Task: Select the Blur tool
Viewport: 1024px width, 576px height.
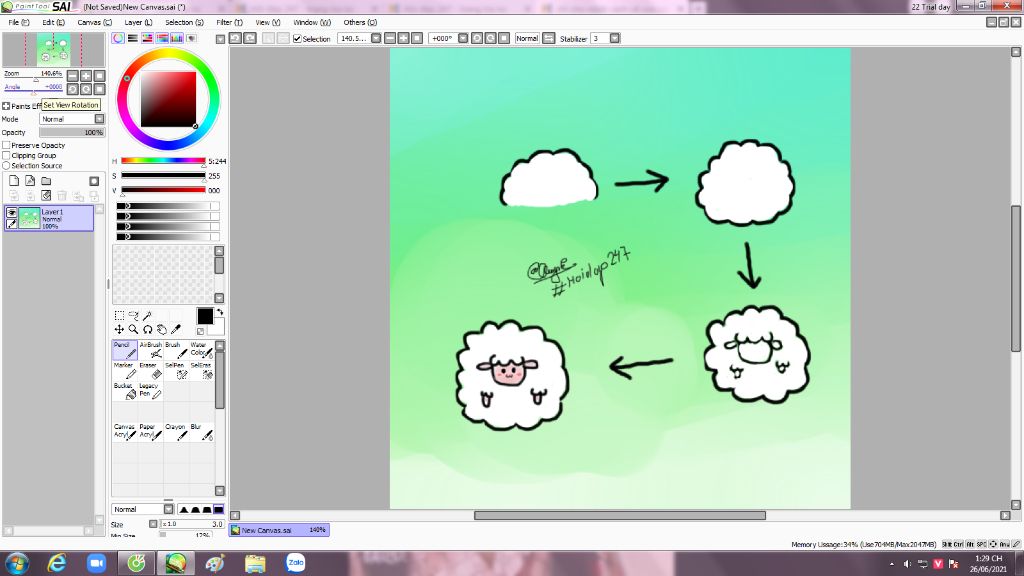Action: 201,431
